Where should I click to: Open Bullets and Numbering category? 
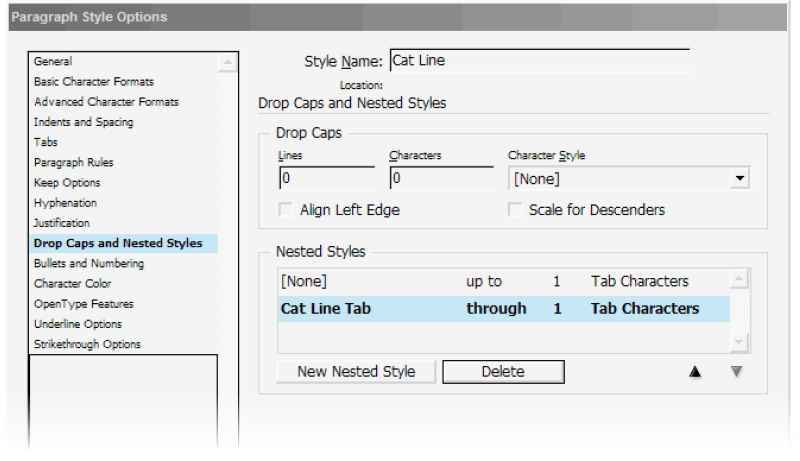[89, 263]
